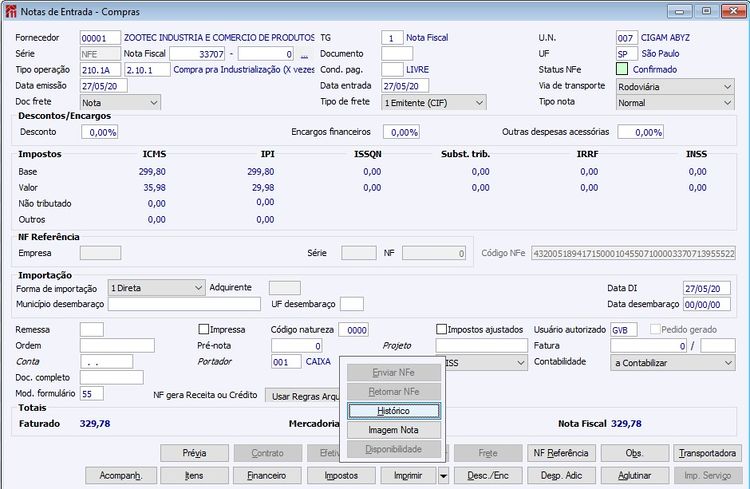The height and width of the screenshot is (489, 750).
Task: Choose Disponibilidade in the popup menu
Action: tap(394, 449)
